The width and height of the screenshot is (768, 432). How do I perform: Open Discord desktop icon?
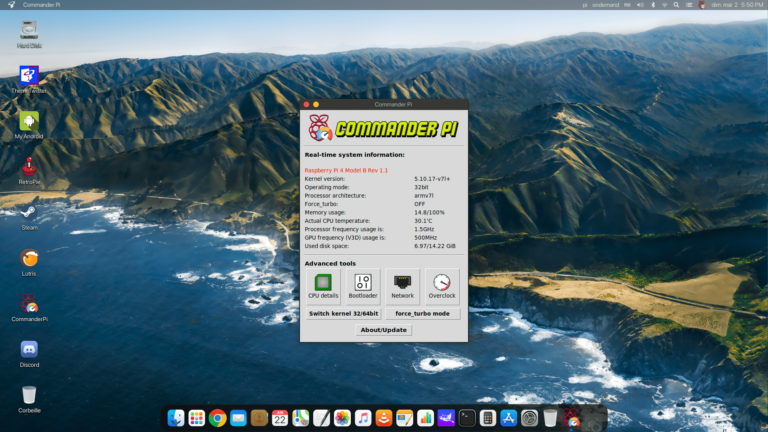pos(29,354)
